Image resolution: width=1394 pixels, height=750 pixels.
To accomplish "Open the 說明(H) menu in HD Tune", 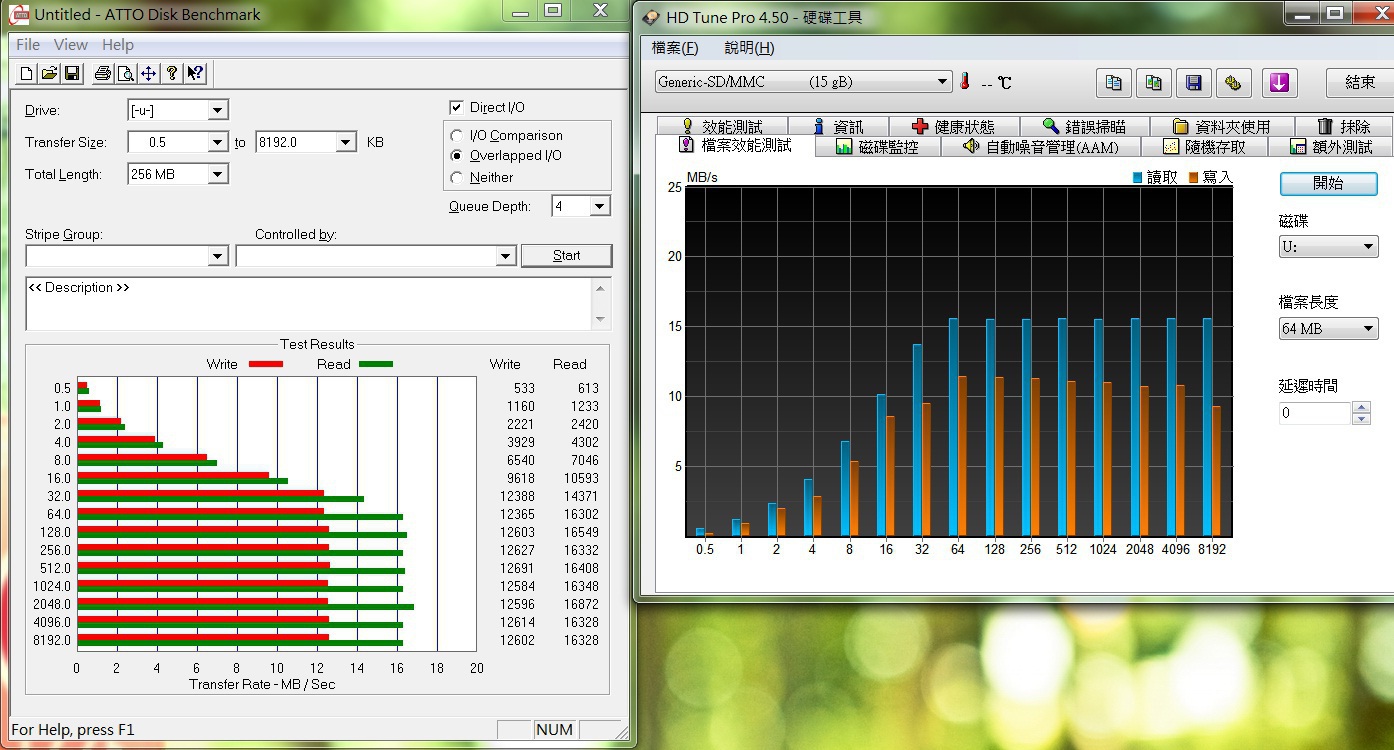I will [x=749, y=47].
